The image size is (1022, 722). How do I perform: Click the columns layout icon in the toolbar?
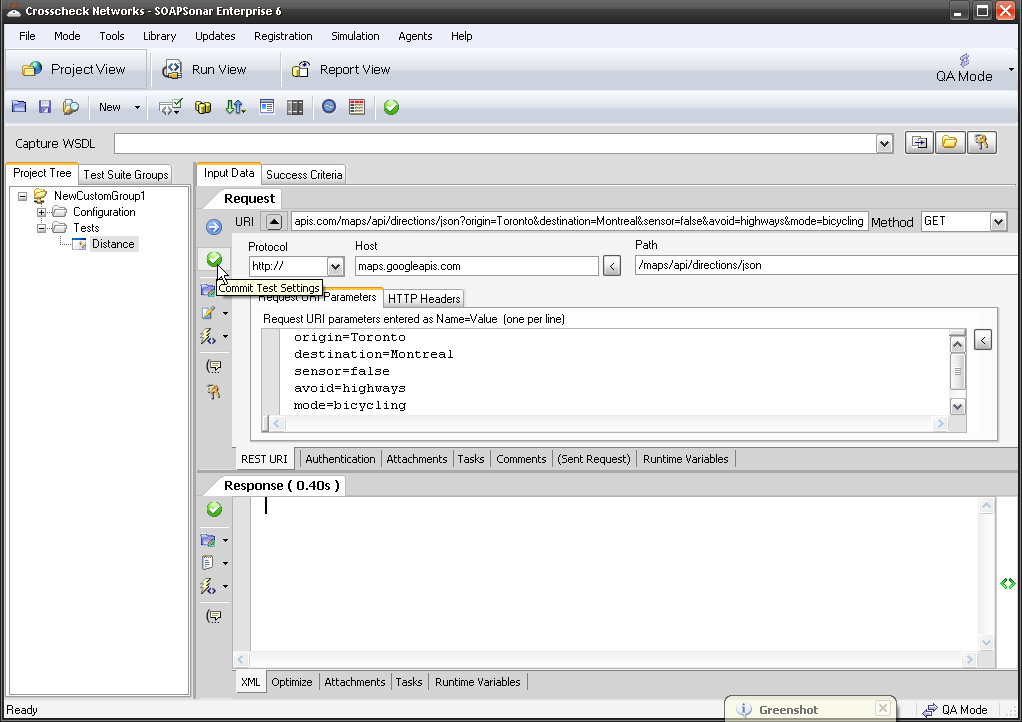[x=295, y=107]
